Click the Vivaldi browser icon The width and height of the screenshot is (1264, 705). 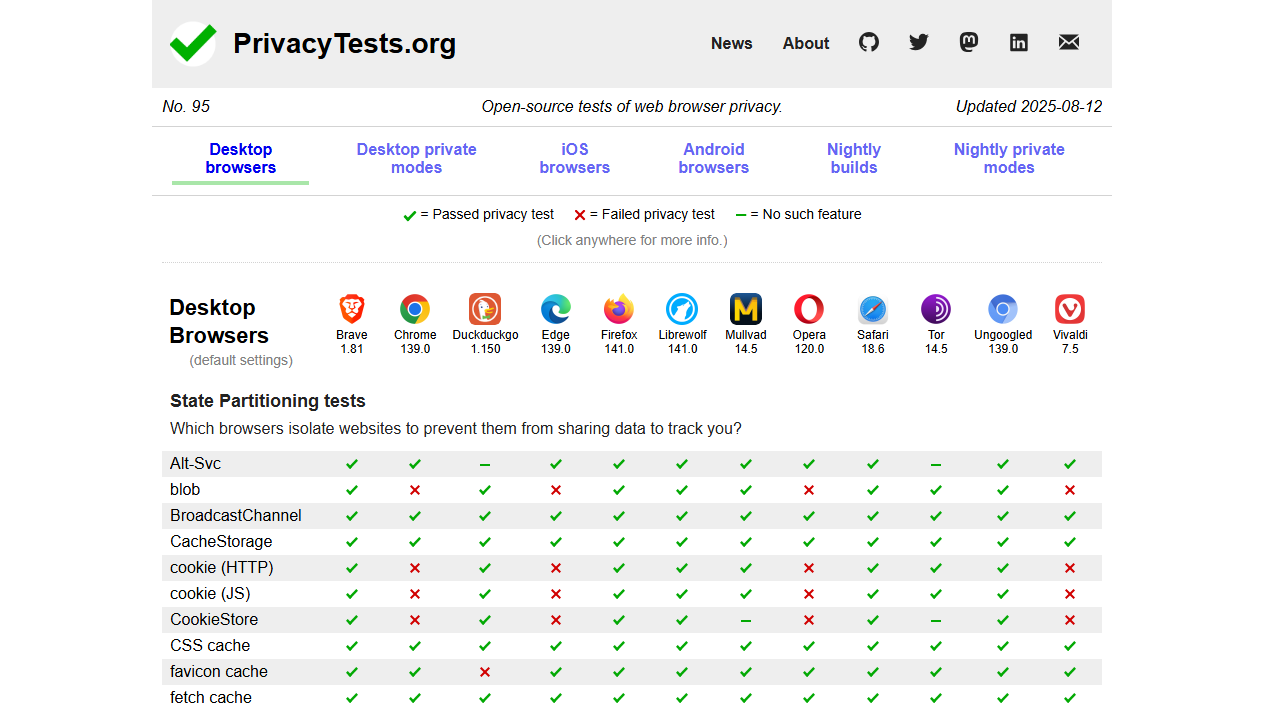(1069, 307)
